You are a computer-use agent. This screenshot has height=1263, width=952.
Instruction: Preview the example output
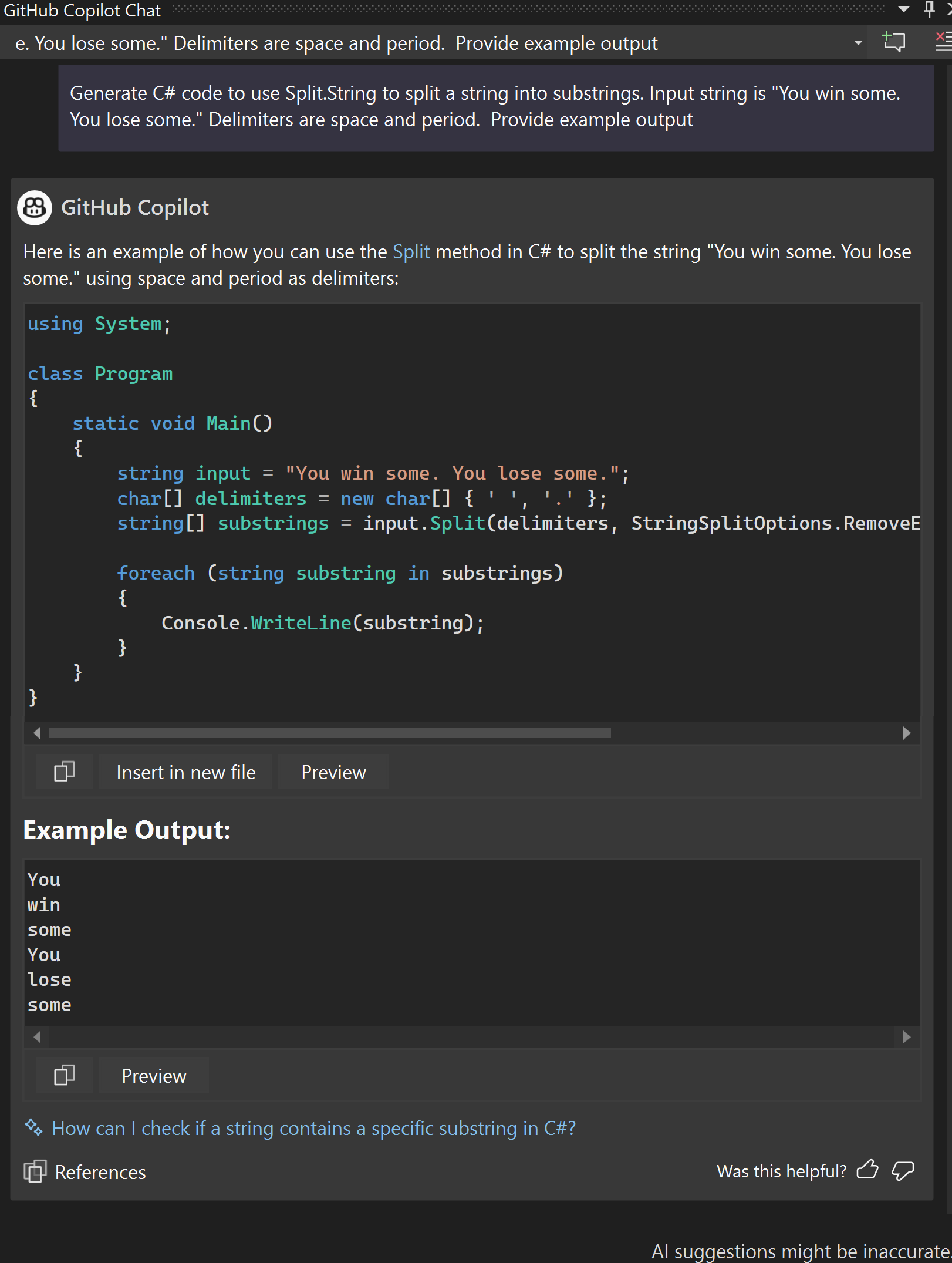(x=154, y=1076)
